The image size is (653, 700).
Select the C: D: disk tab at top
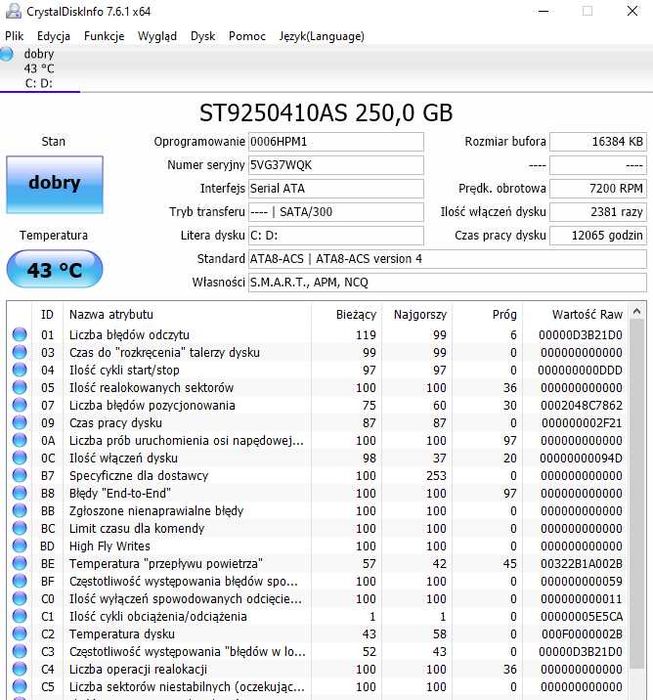[39, 68]
